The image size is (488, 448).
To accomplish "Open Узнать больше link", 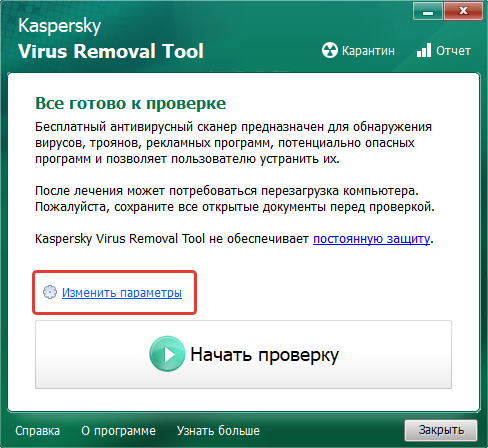I will (x=218, y=431).
